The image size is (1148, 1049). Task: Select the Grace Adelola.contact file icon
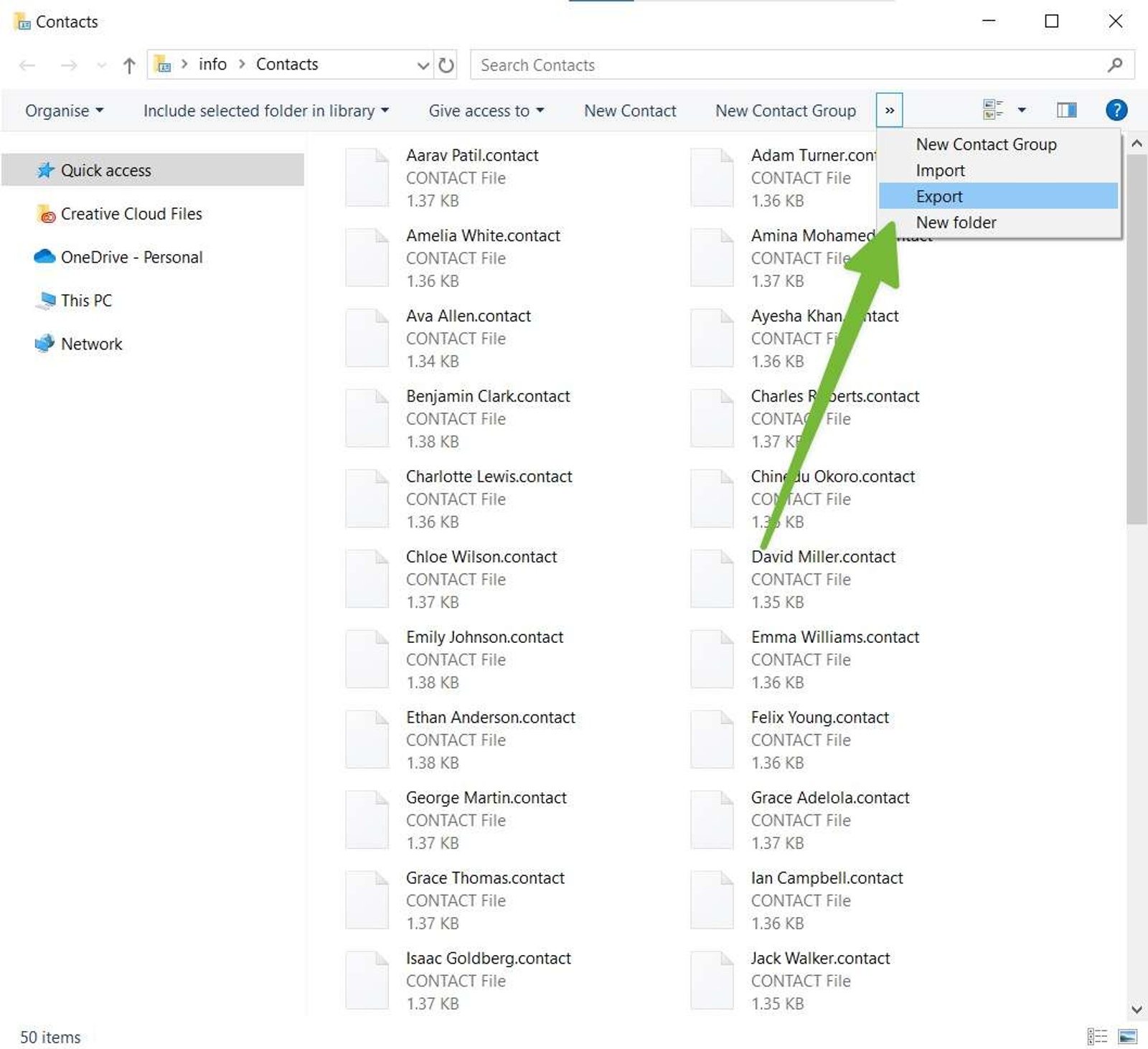click(712, 820)
